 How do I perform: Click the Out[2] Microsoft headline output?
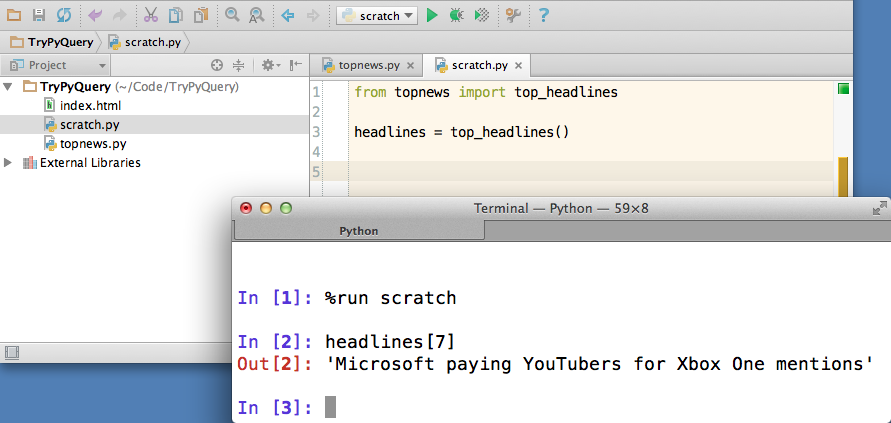[x=599, y=364]
